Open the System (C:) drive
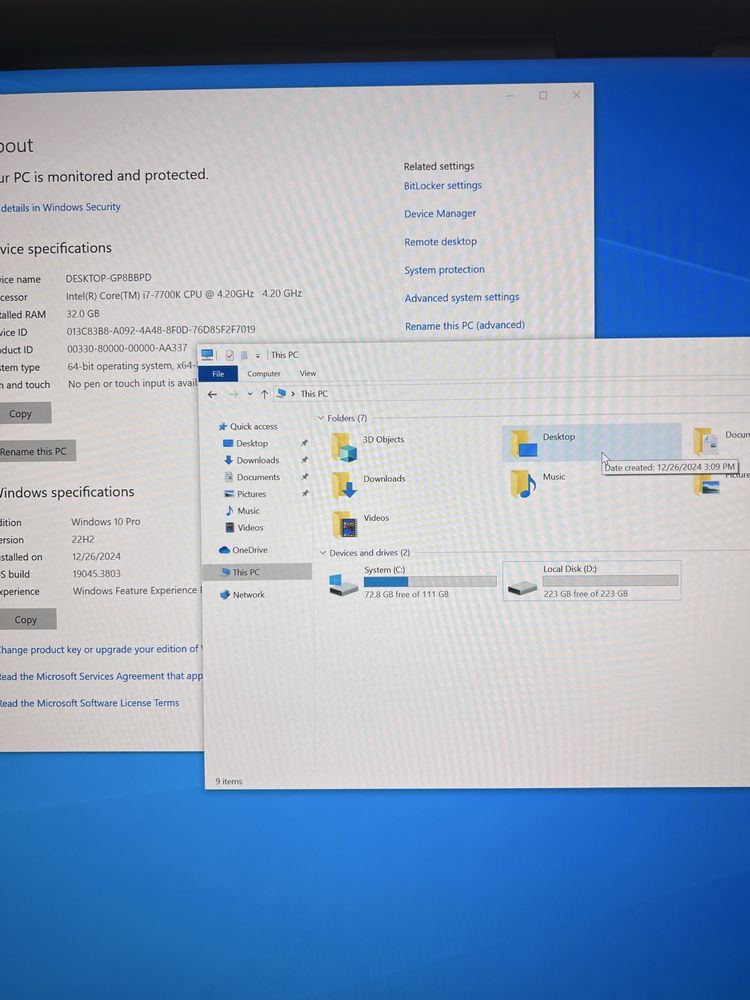This screenshot has height=1000, width=750. pos(412,582)
